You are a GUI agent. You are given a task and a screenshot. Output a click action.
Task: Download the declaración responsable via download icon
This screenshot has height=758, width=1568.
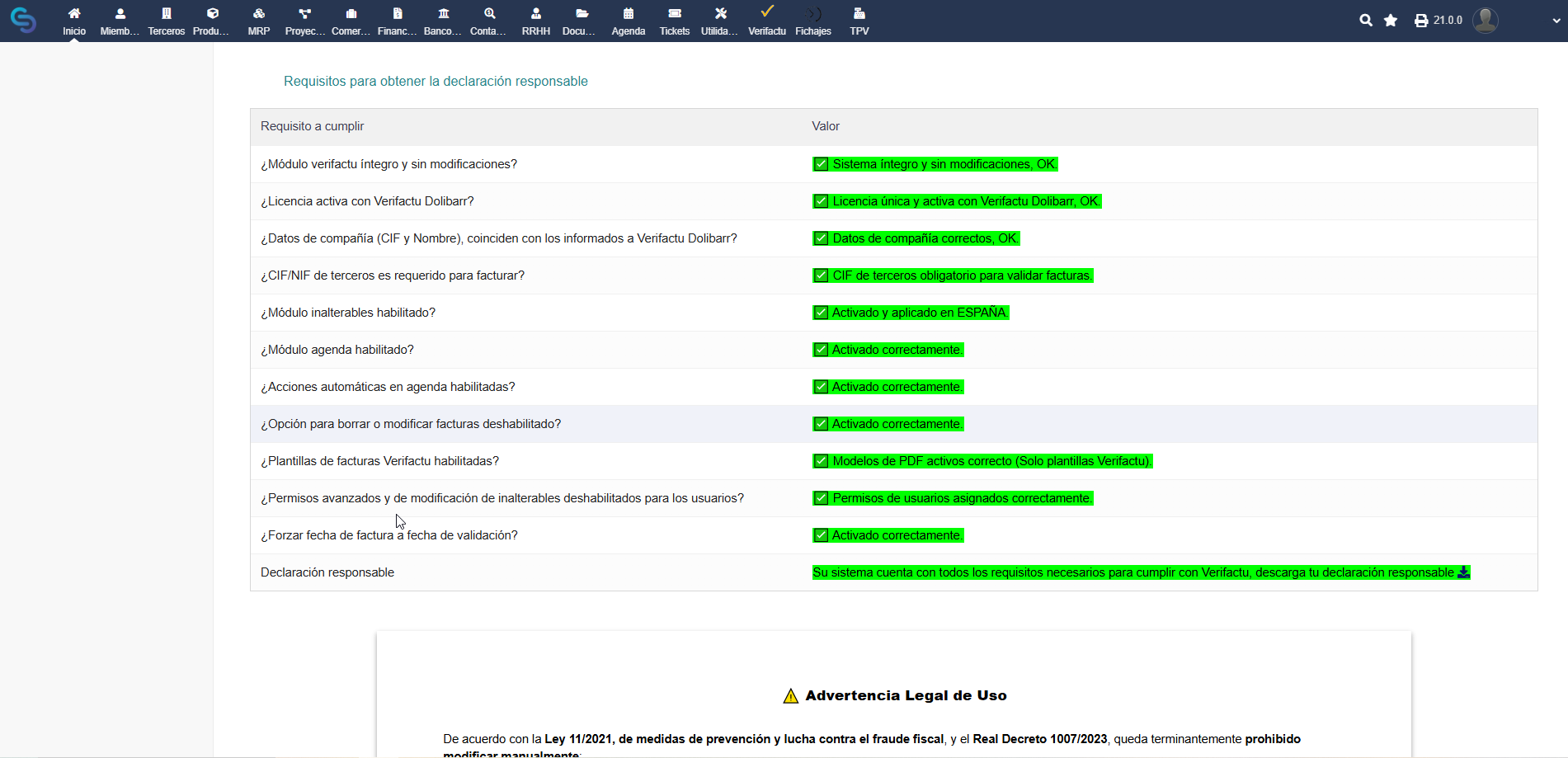pos(1463,572)
